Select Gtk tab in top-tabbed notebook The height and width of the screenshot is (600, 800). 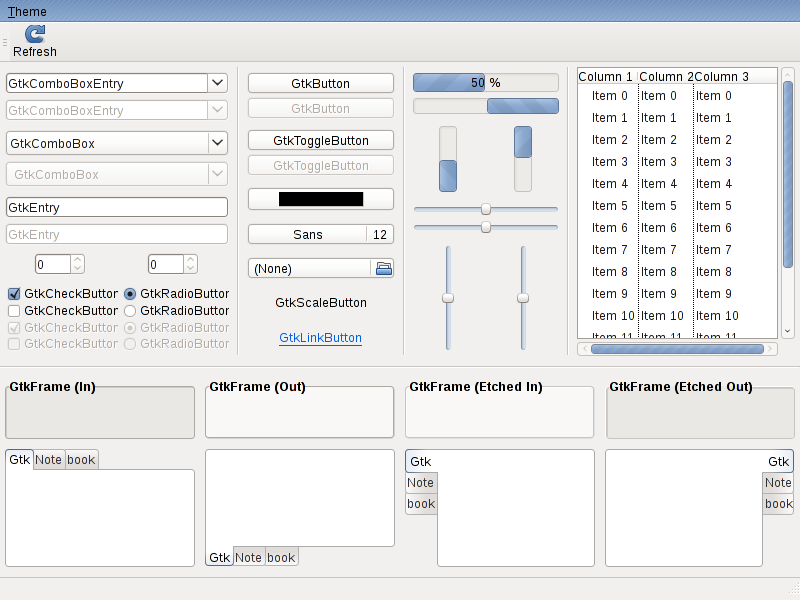(x=19, y=460)
